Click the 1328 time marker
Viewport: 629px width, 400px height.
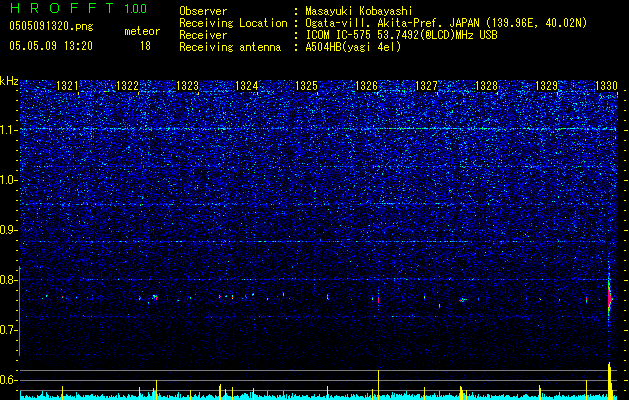pos(486,86)
